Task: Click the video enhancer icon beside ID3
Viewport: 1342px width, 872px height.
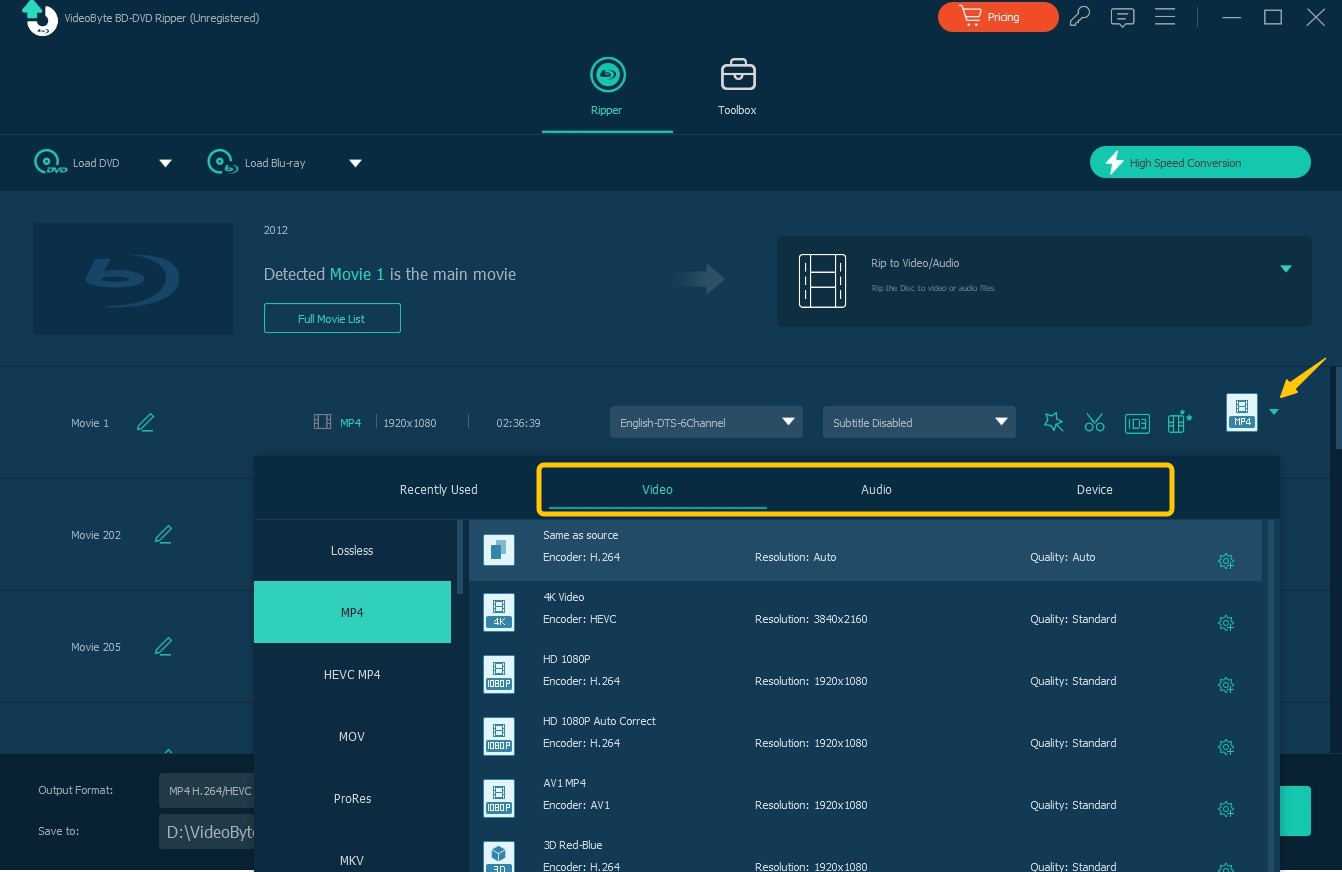Action: point(1178,422)
